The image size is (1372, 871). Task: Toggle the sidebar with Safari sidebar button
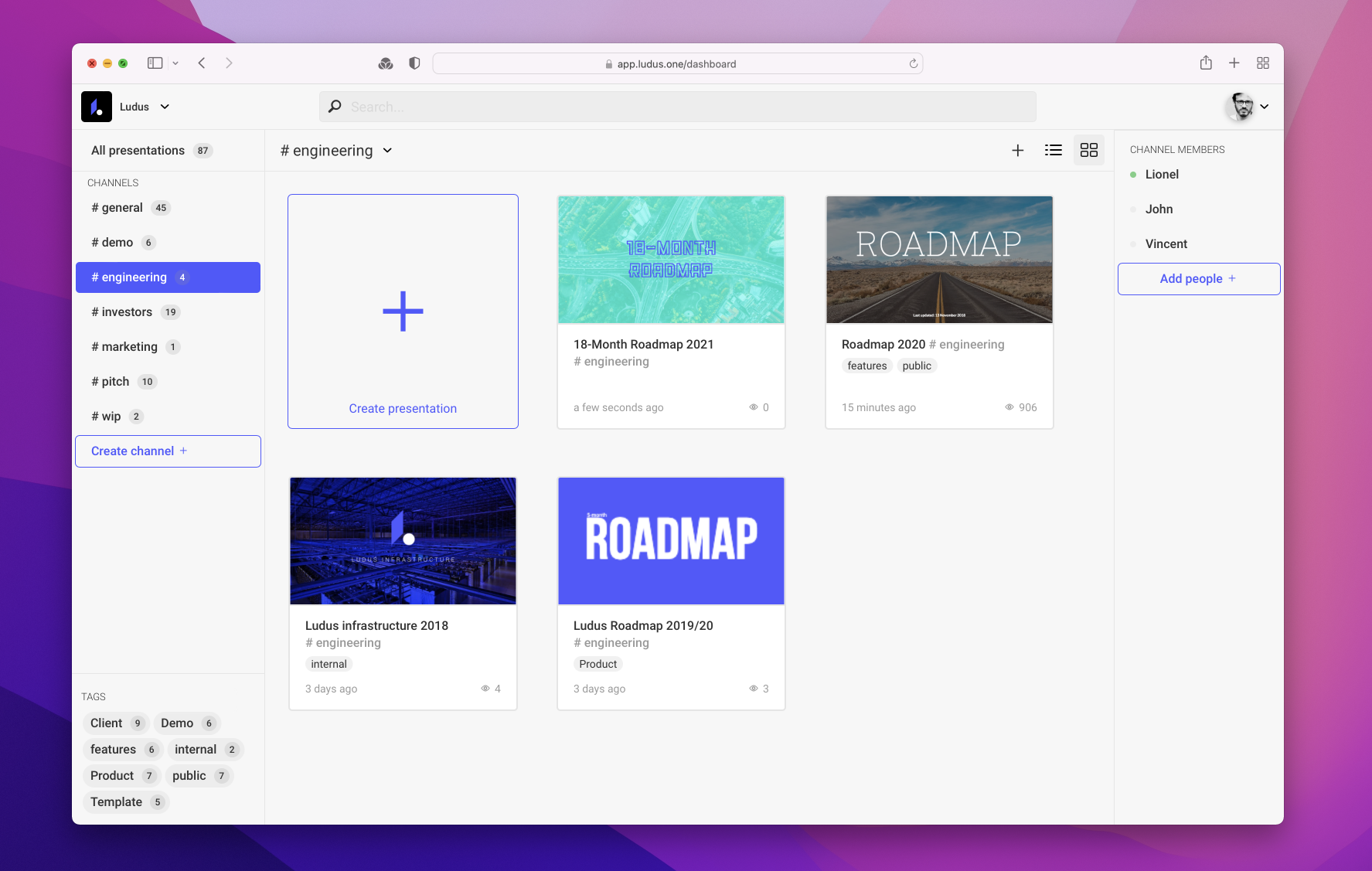155,63
